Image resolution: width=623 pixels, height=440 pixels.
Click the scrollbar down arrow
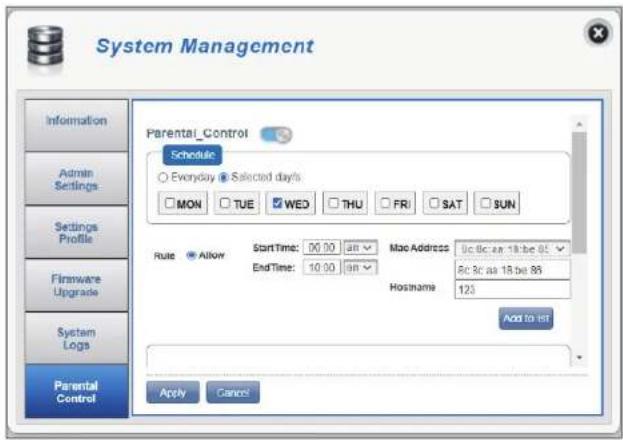pos(579,357)
